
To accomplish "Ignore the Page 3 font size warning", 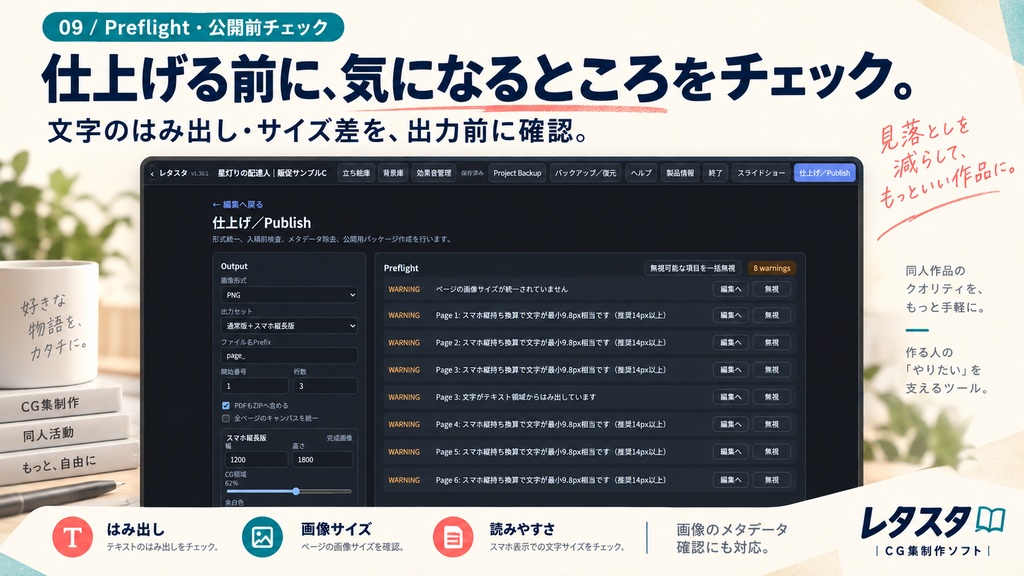I will click(772, 370).
